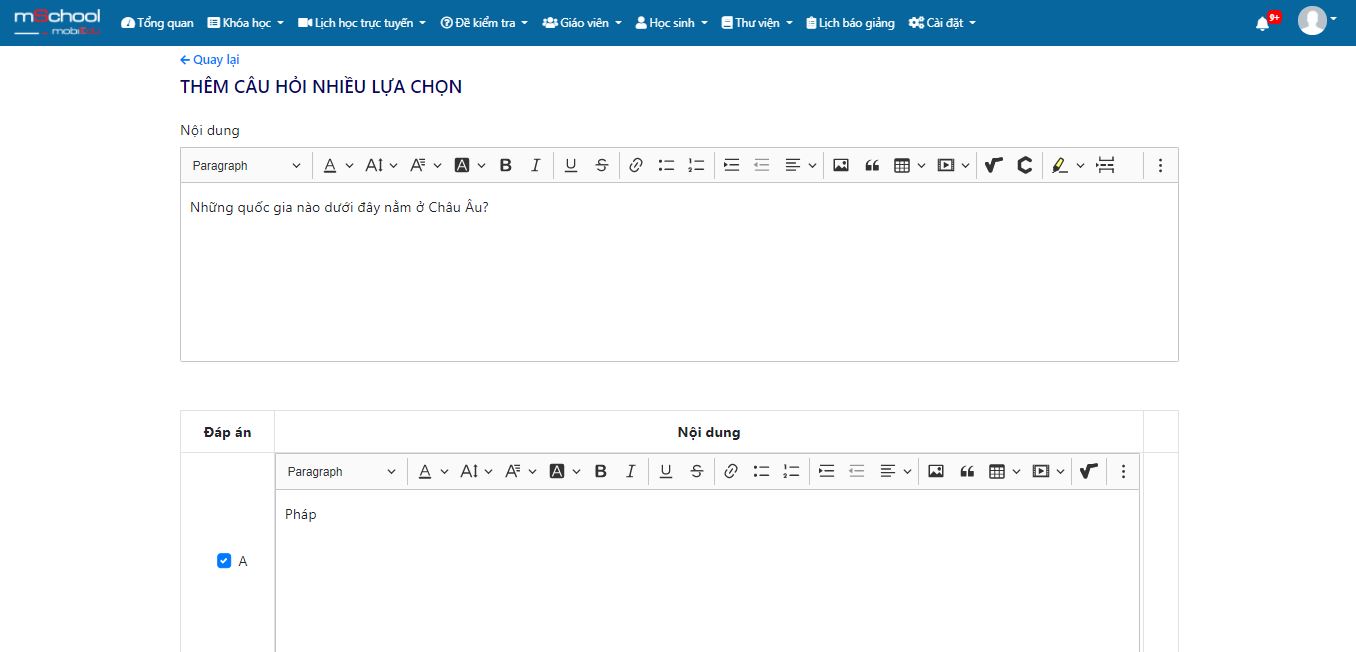Open math formula editor in answer A toolbar
This screenshot has height=652, width=1356.
(1089, 472)
